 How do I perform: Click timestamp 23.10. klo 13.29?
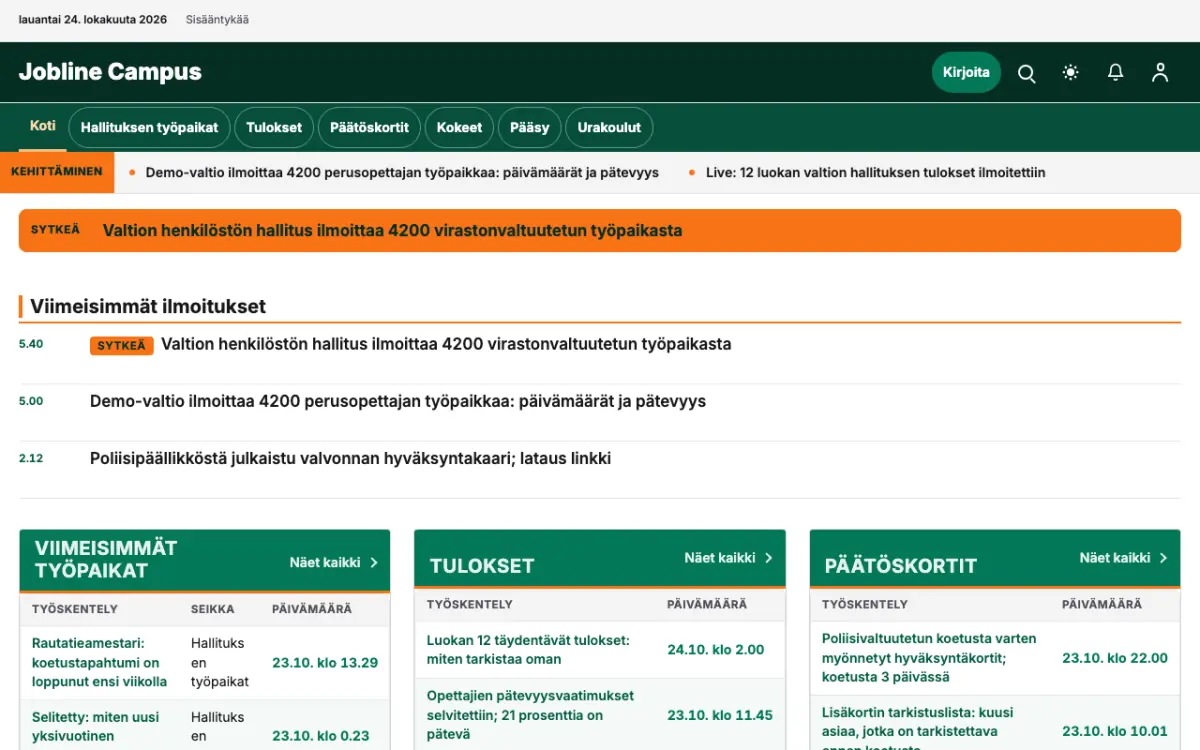tap(325, 662)
